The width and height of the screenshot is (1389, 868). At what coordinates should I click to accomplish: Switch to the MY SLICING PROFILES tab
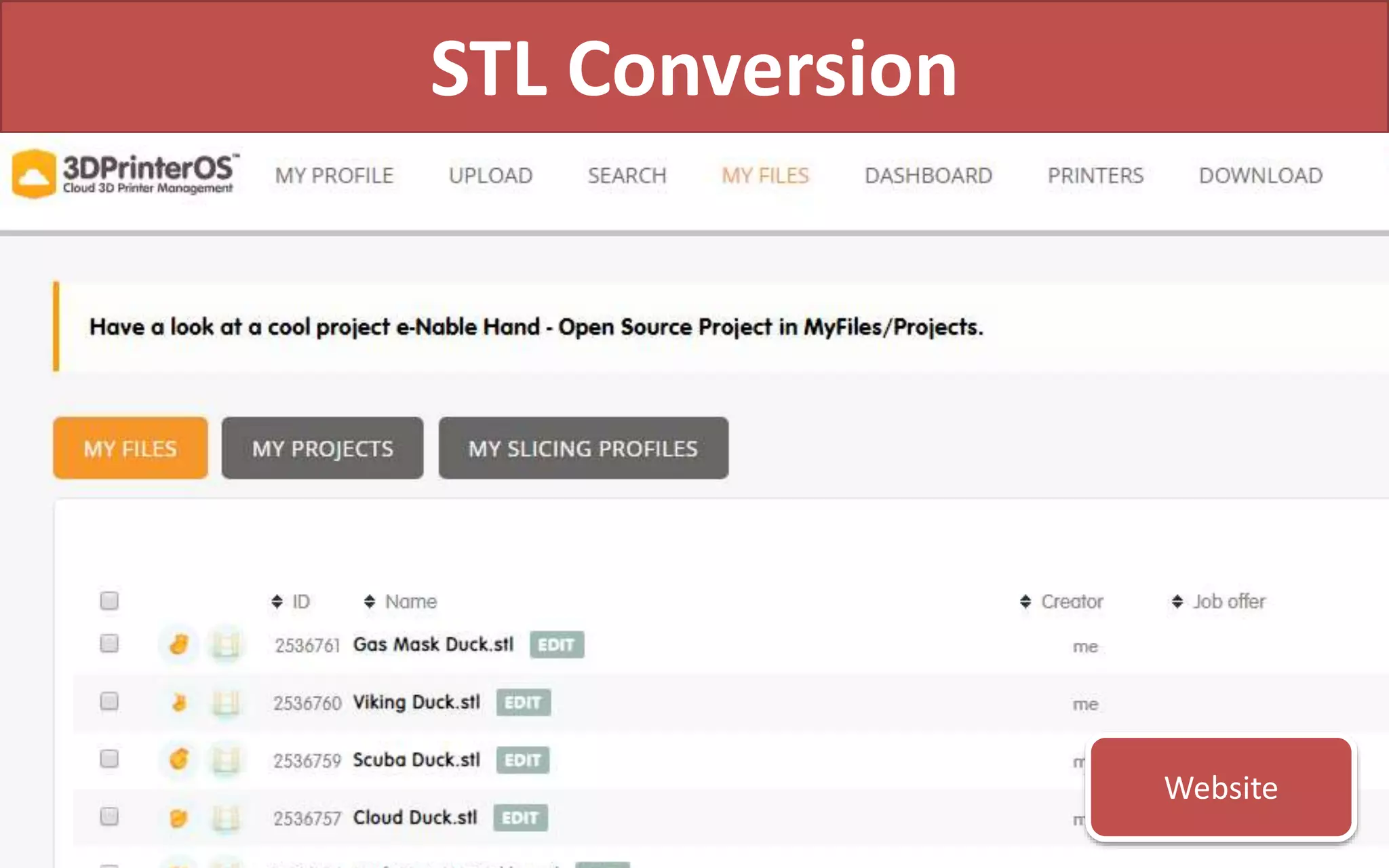[583, 448]
